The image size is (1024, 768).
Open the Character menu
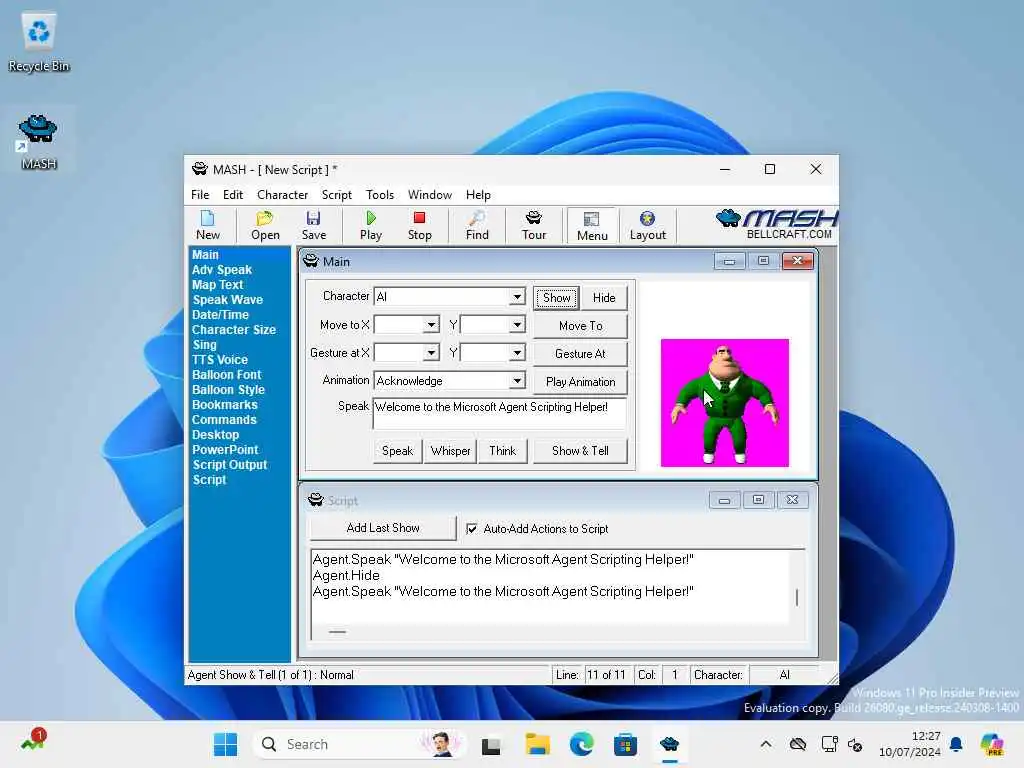coord(282,195)
